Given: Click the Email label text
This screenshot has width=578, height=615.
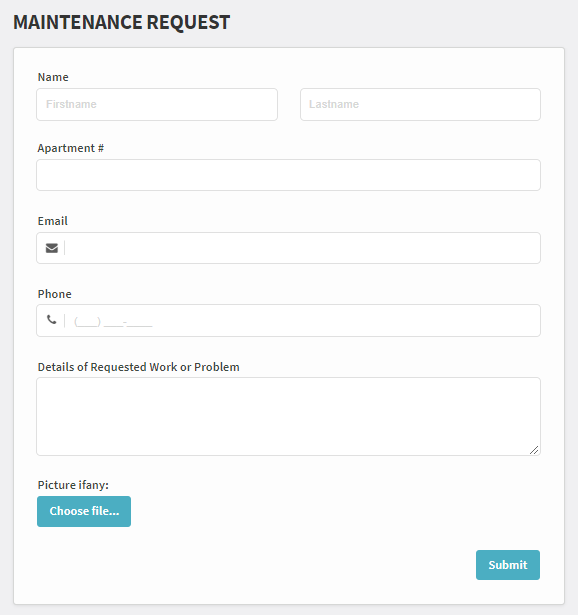Looking at the screenshot, I should coord(53,221).
